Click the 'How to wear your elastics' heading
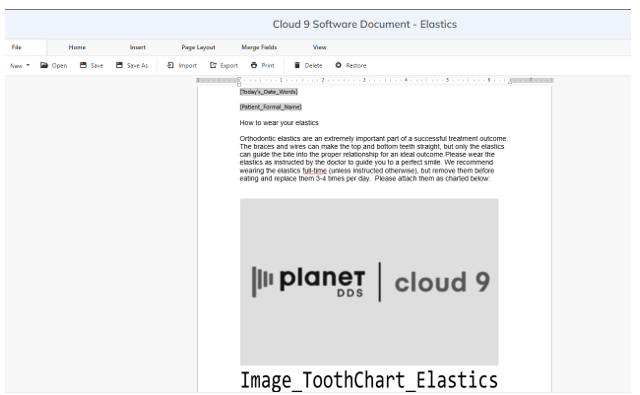The image size is (640, 395). pos(279,123)
